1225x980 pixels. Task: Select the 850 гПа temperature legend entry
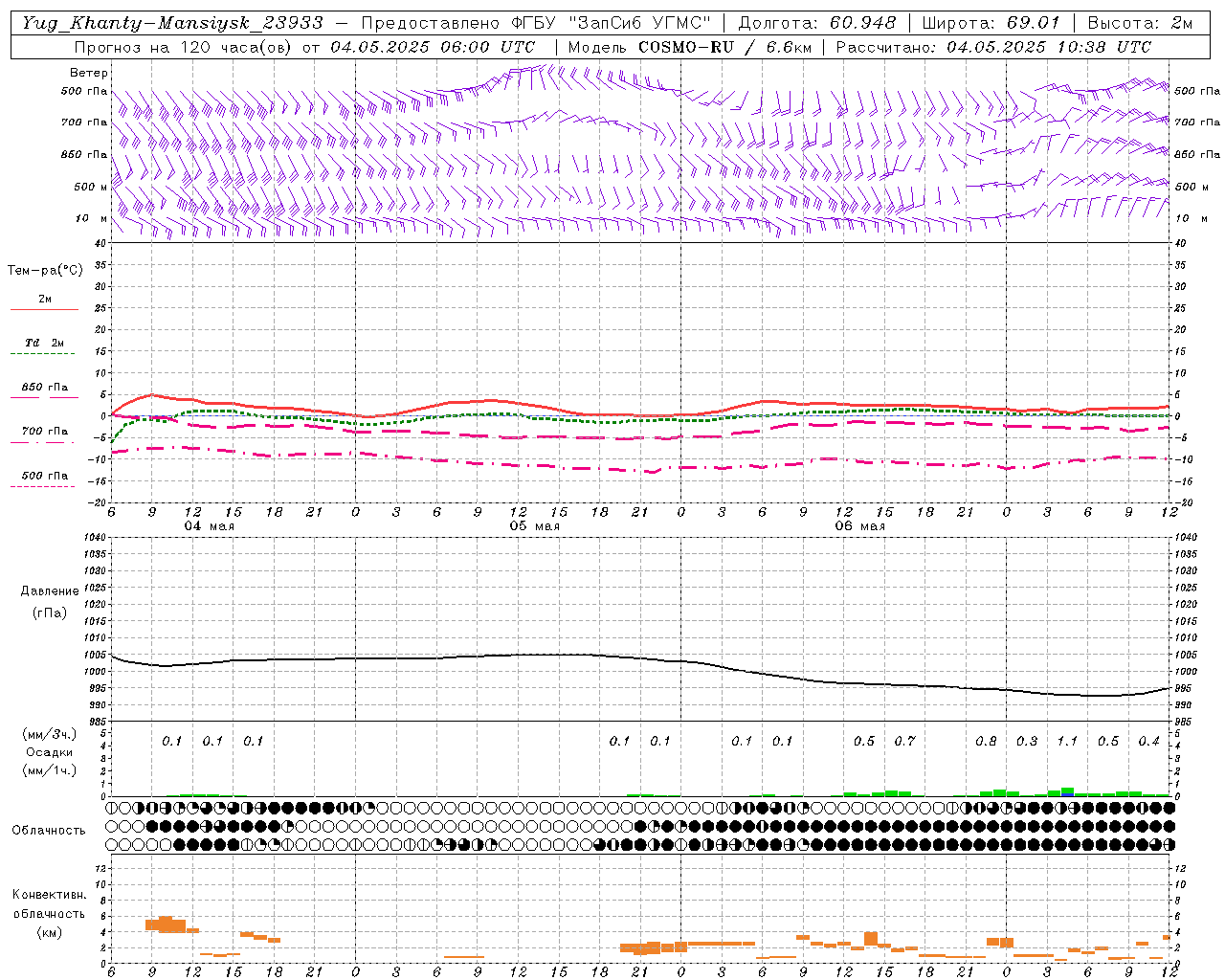[45, 388]
